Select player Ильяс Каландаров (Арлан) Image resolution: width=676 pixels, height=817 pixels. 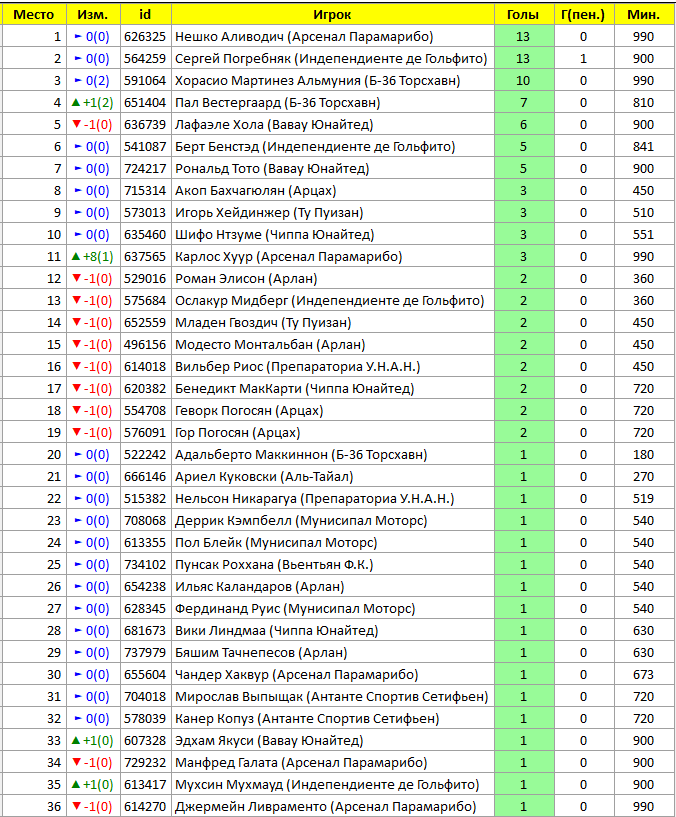260,587
